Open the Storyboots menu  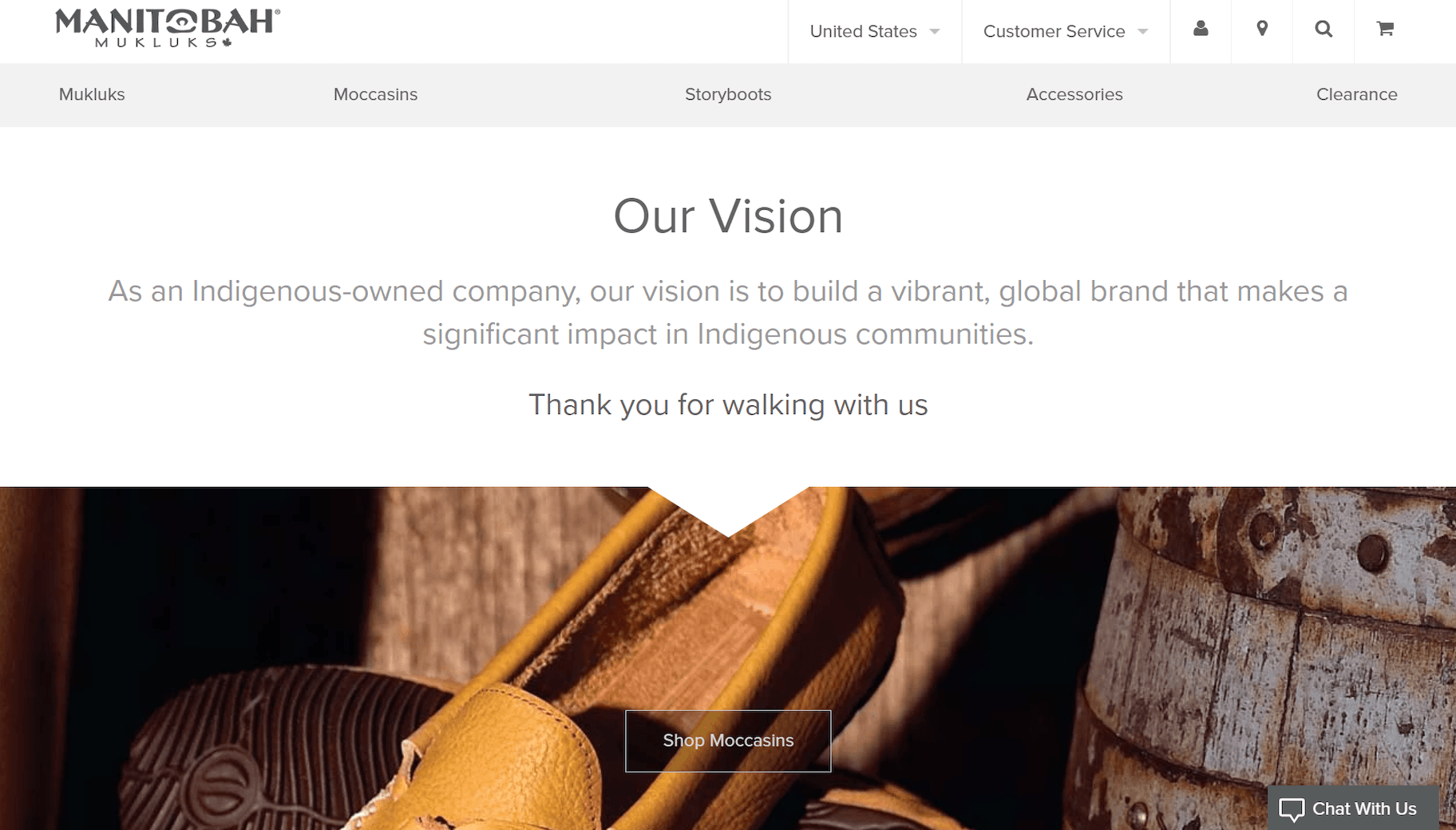click(x=728, y=94)
